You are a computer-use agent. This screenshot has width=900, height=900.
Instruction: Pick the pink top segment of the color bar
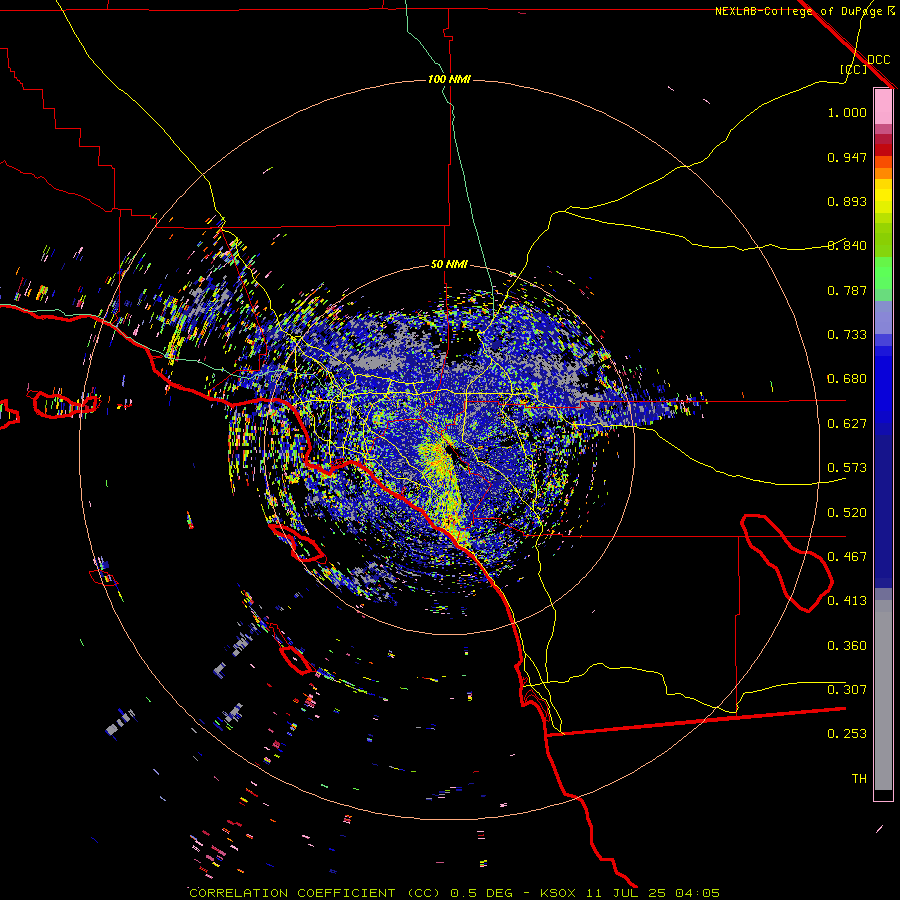click(883, 107)
